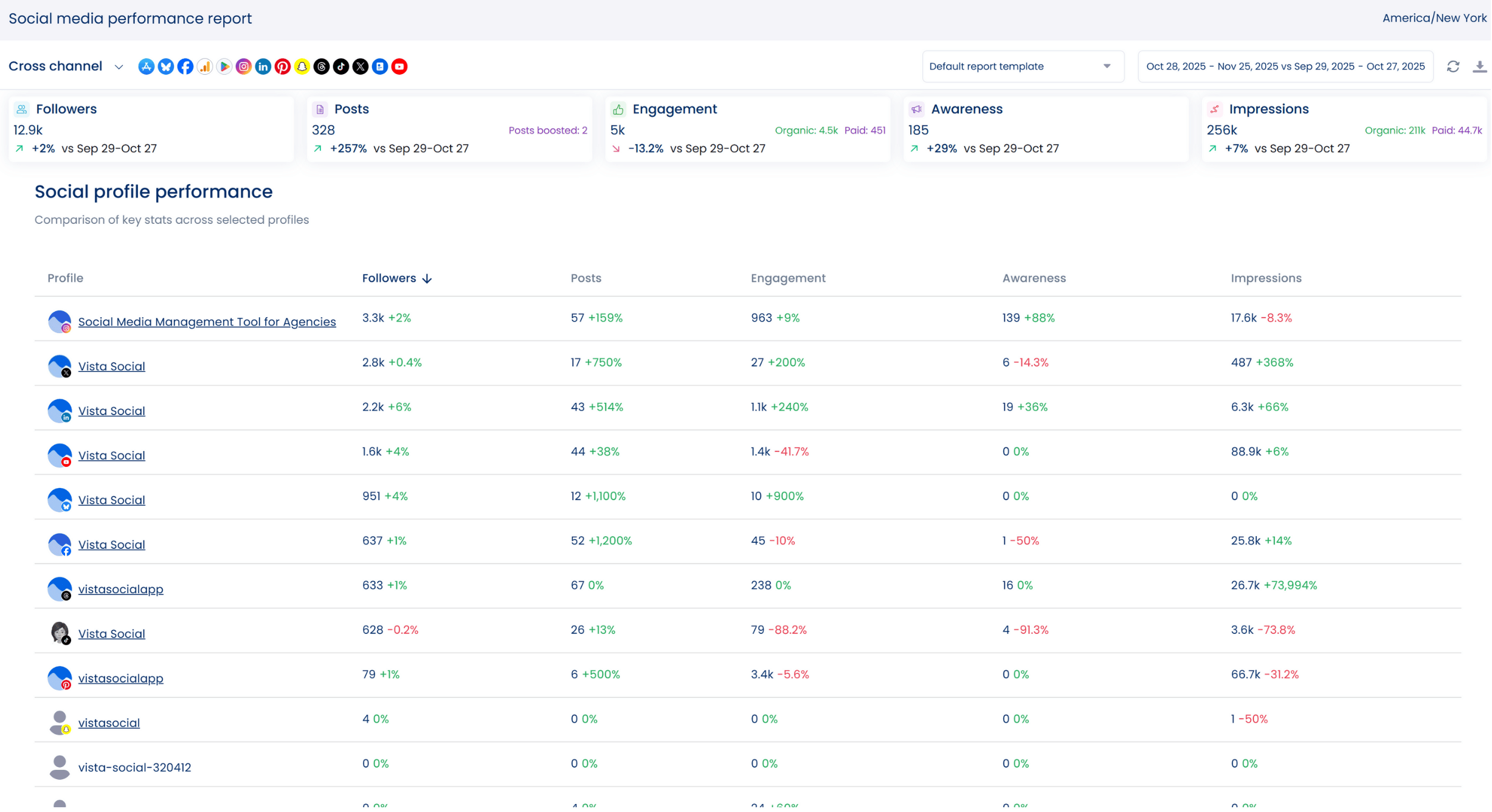Viewport: 1492px width, 812px height.
Task: Select the Snapchat ghost channel icon
Action: (x=302, y=67)
